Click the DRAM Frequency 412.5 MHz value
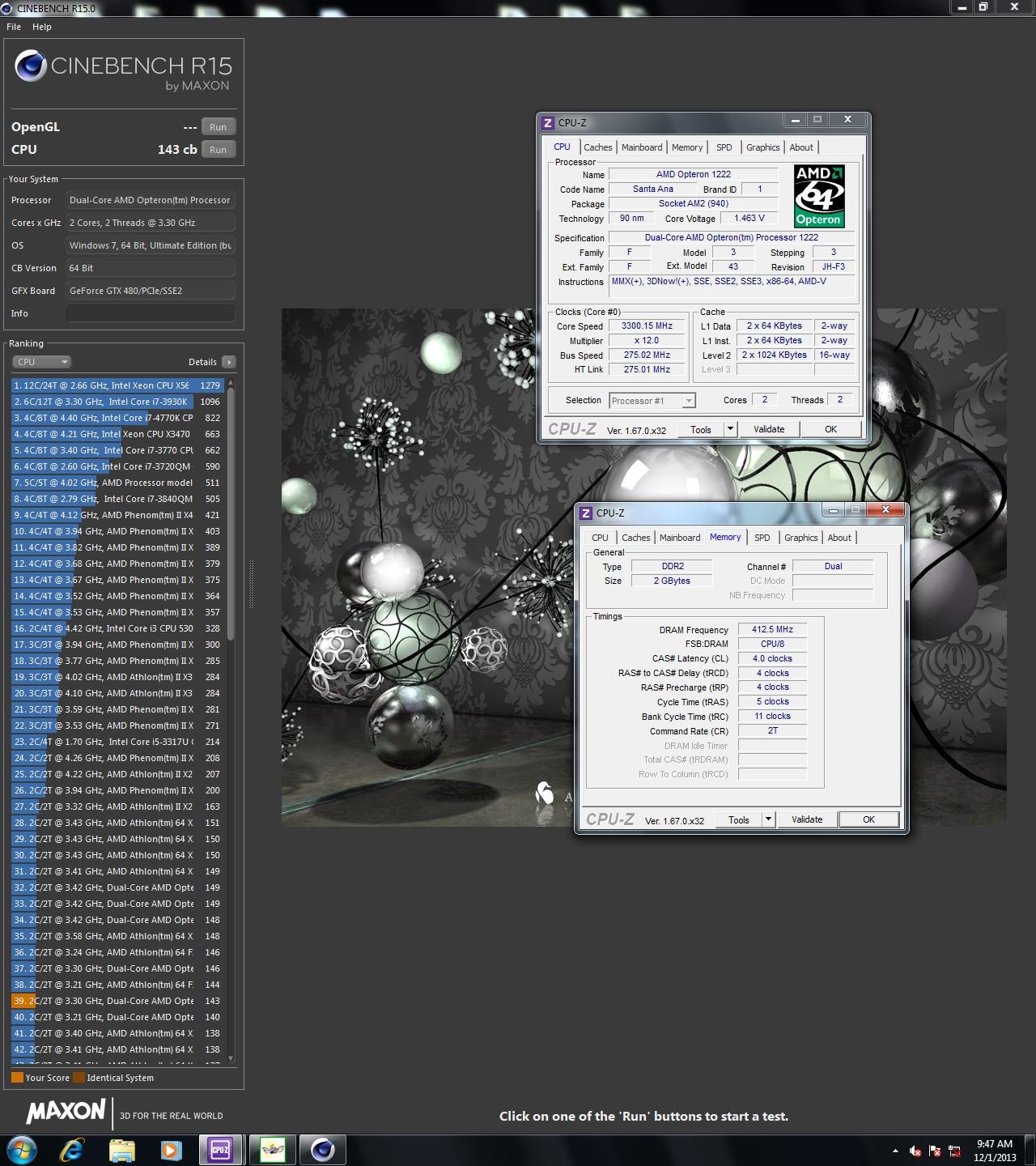This screenshot has height=1166, width=1036. point(772,629)
